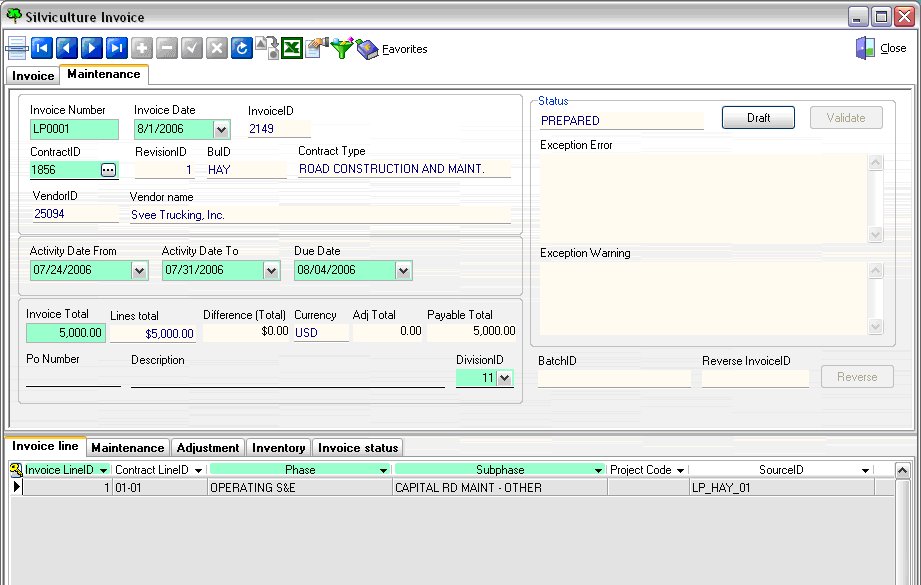The width and height of the screenshot is (921, 585).
Task: Expand the Activity Date To dropdown
Action: point(271,271)
